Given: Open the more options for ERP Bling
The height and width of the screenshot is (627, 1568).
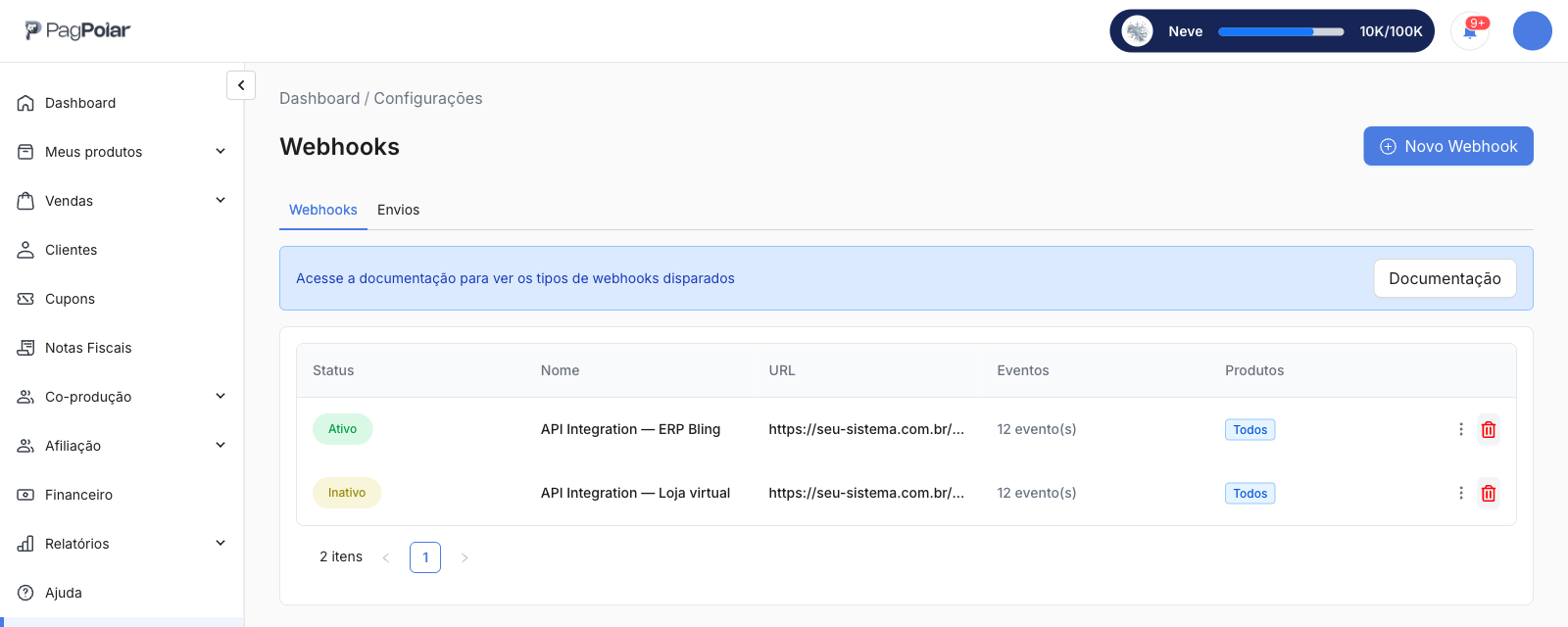Looking at the screenshot, I should click(x=1460, y=429).
